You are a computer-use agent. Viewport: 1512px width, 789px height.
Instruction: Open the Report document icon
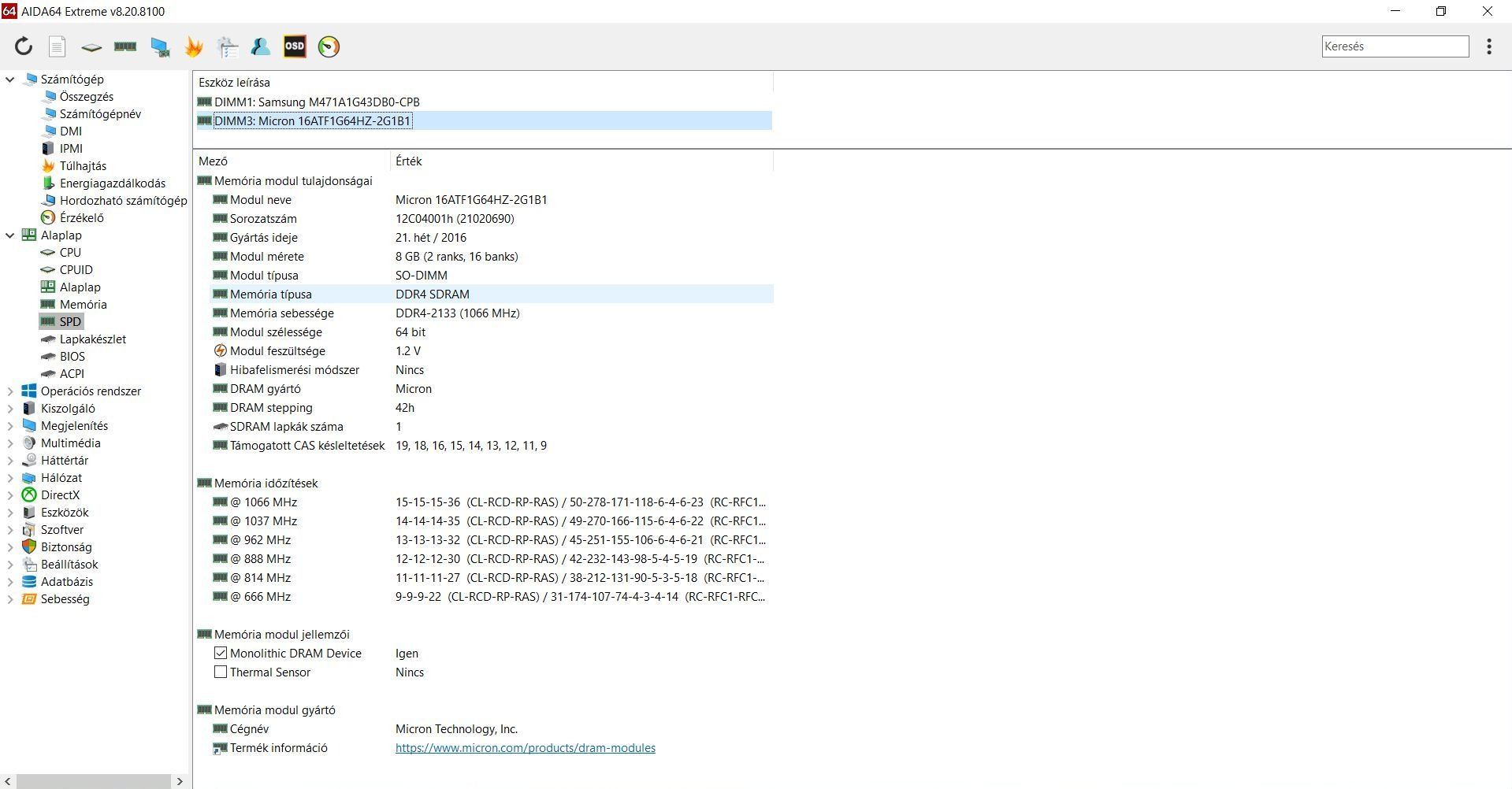[x=58, y=46]
